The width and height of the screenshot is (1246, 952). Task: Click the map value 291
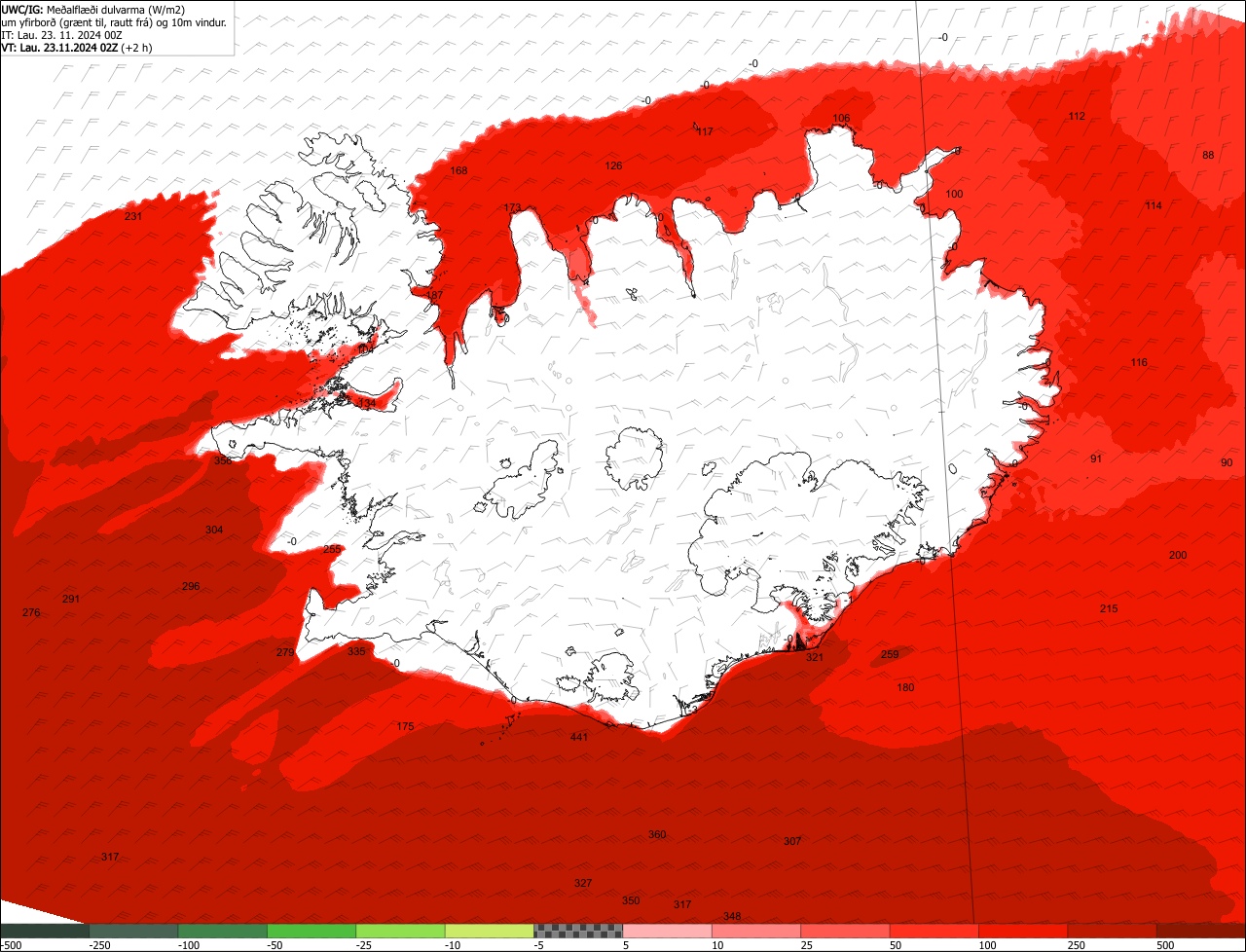pyautogui.click(x=71, y=600)
